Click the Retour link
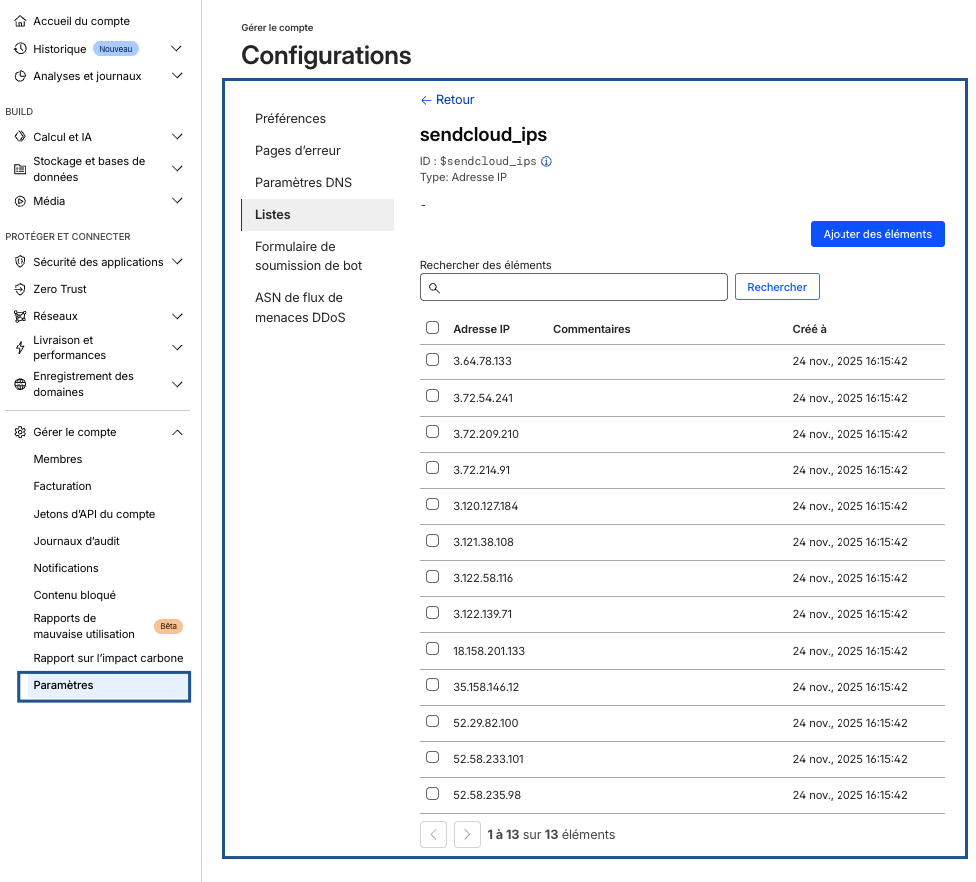976x882 pixels. pos(447,100)
